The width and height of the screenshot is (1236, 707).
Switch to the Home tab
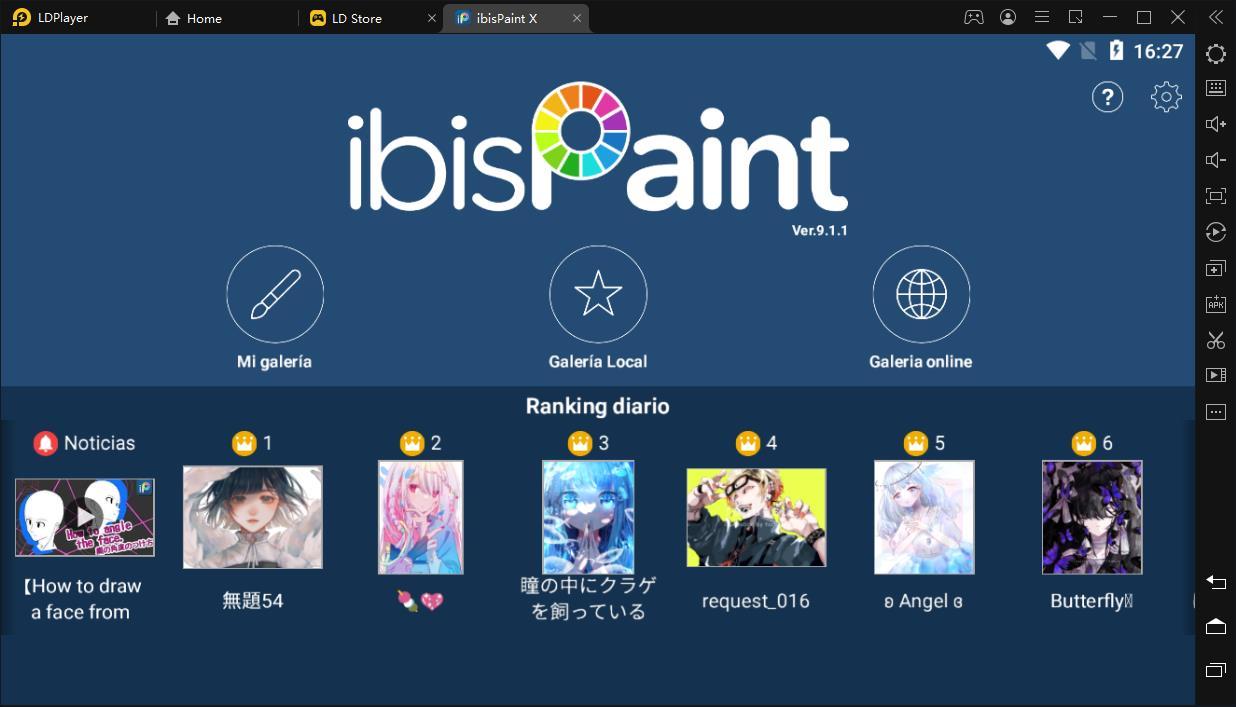tap(193, 18)
